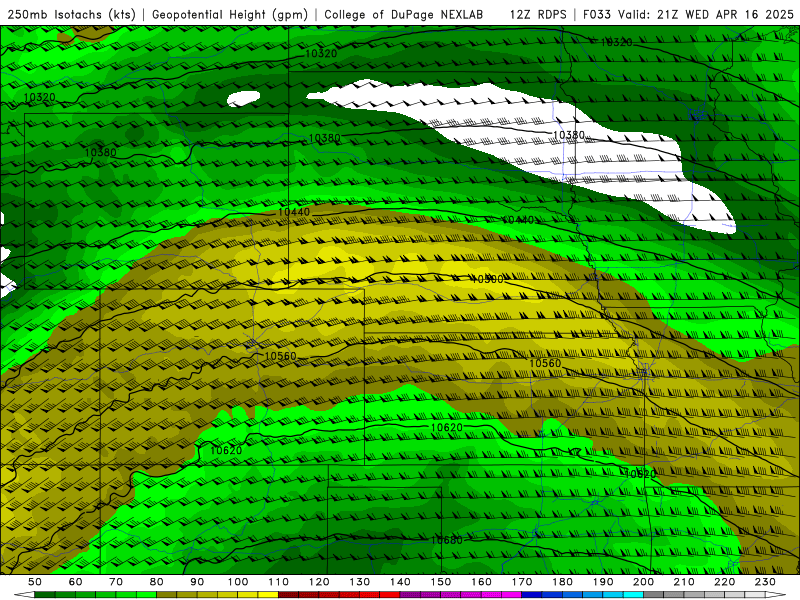Pick the cyan swatch just before 200
The image size is (800, 600).
(x=633, y=595)
